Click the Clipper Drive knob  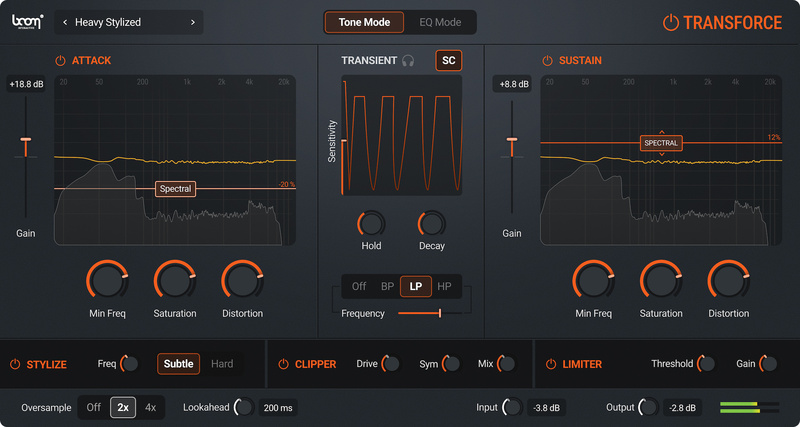coord(391,364)
